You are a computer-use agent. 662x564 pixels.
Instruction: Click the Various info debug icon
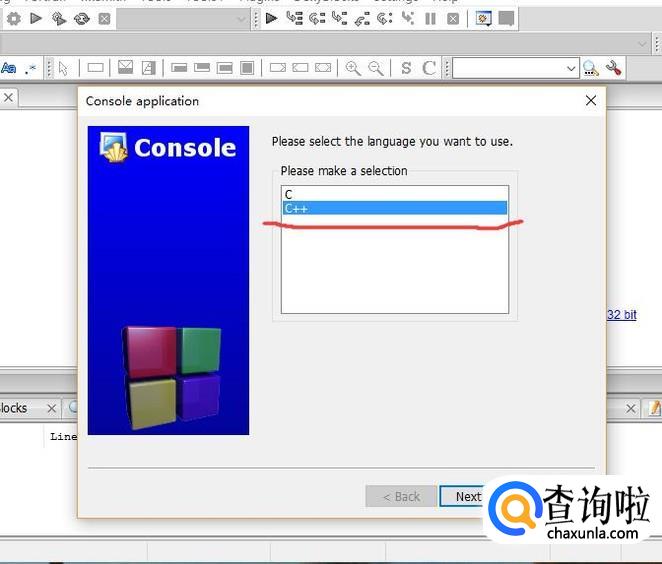506,19
